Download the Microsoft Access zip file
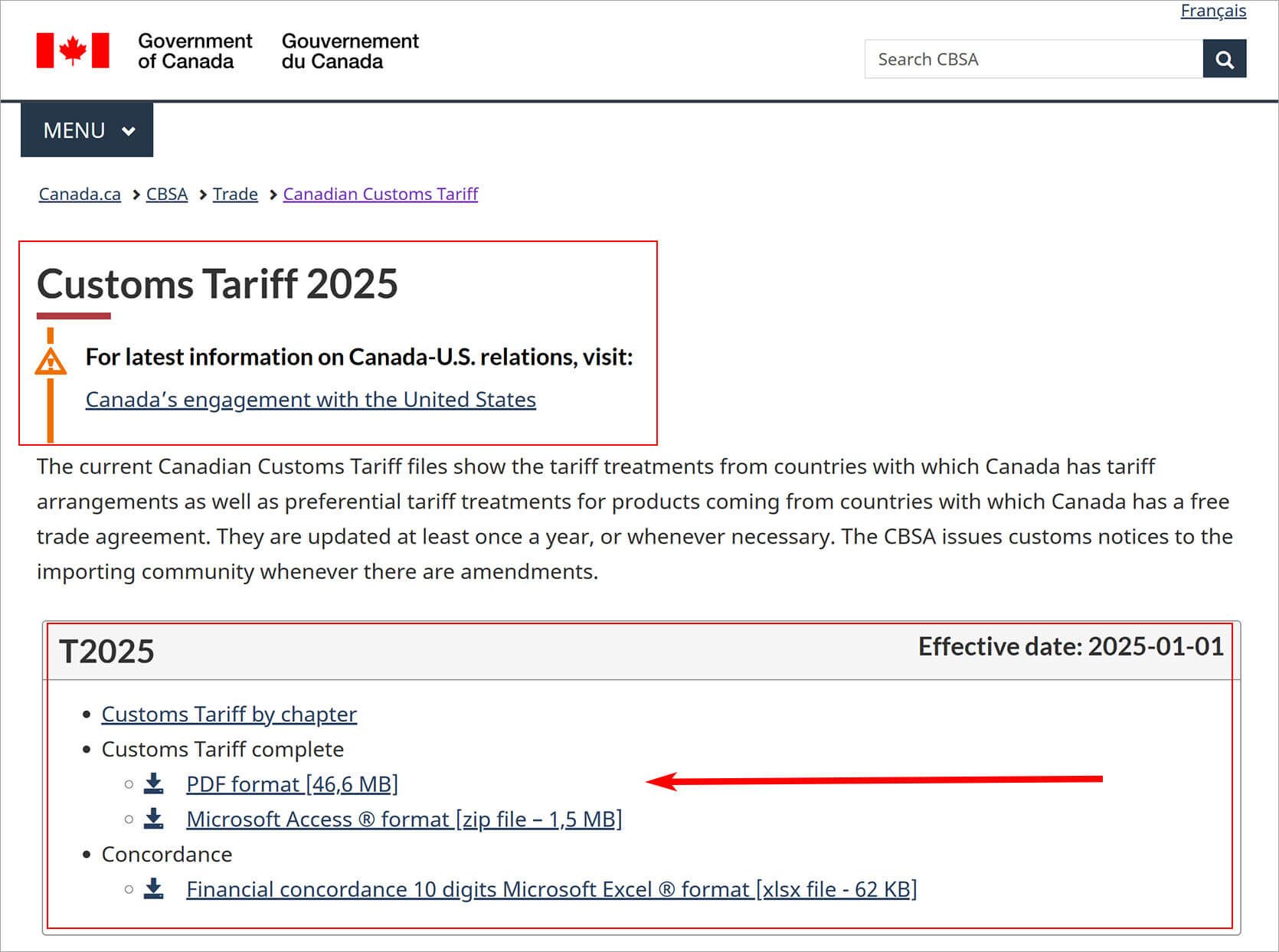The image size is (1279, 952). (404, 818)
